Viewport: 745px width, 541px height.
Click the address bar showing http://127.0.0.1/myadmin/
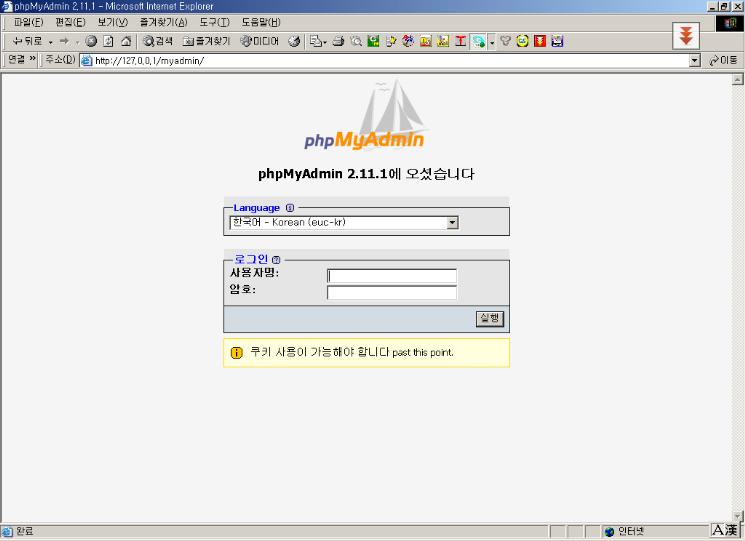coord(385,61)
